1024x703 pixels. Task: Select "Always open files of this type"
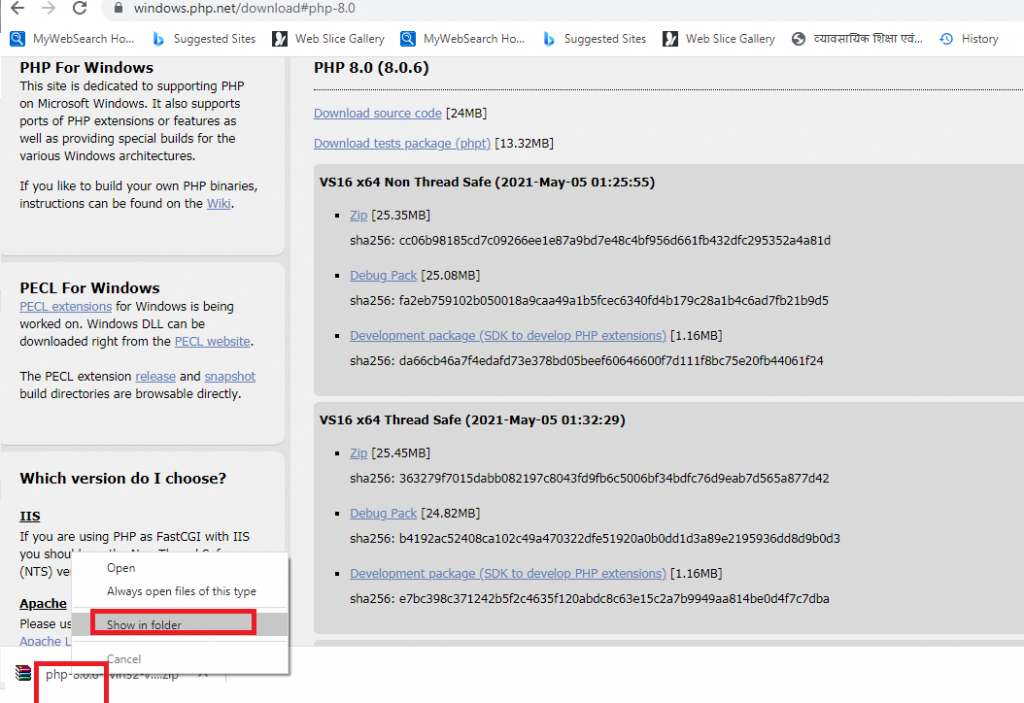click(181, 591)
